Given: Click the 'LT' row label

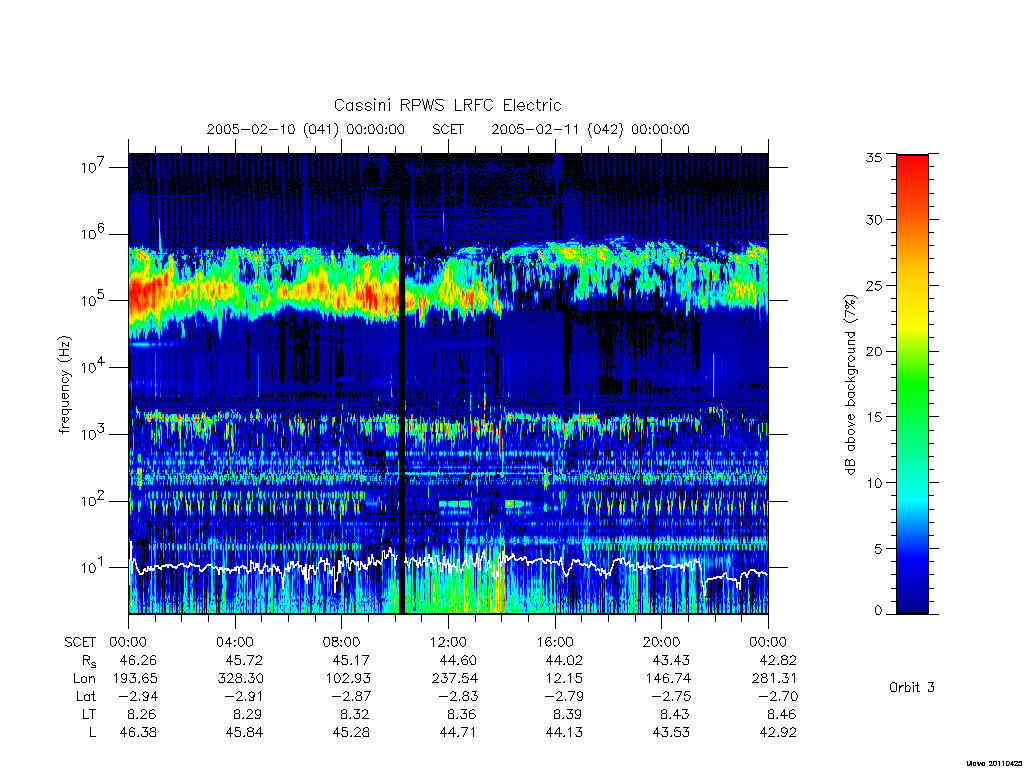Looking at the screenshot, I should click(x=89, y=714).
